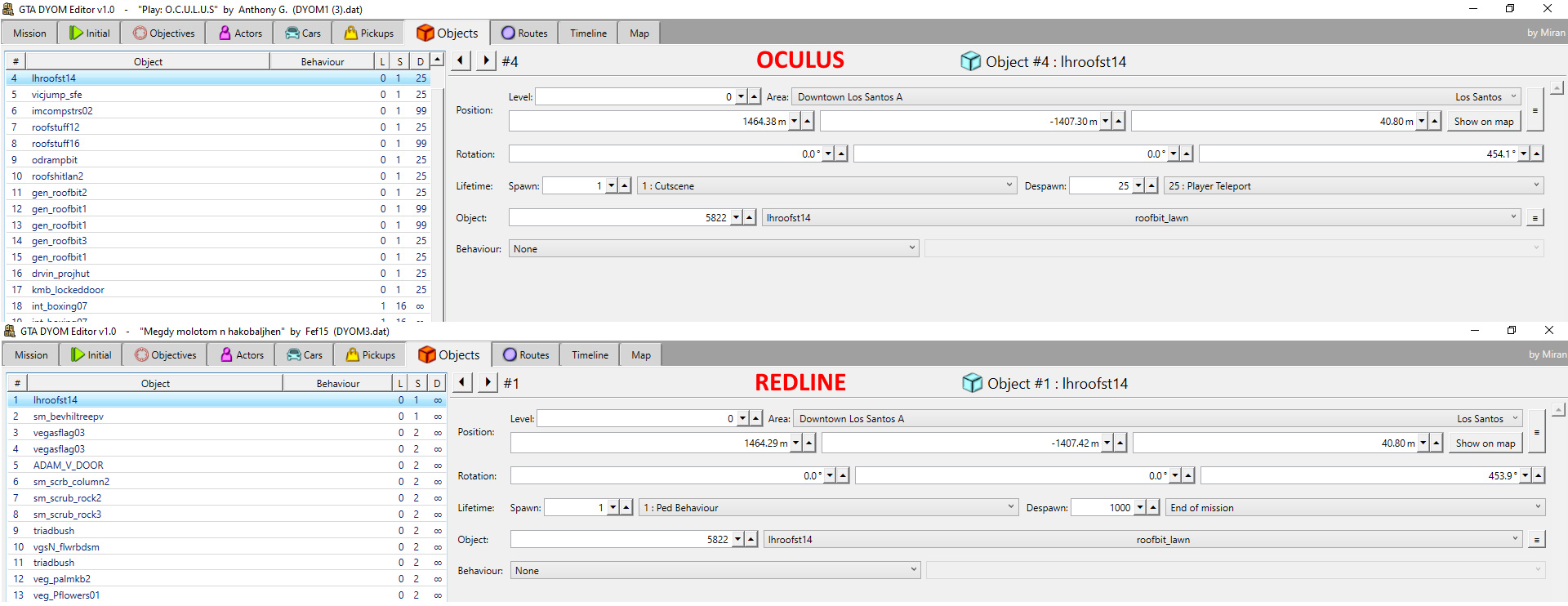Select odrampbit in OCULUS object list

[x=218, y=160]
